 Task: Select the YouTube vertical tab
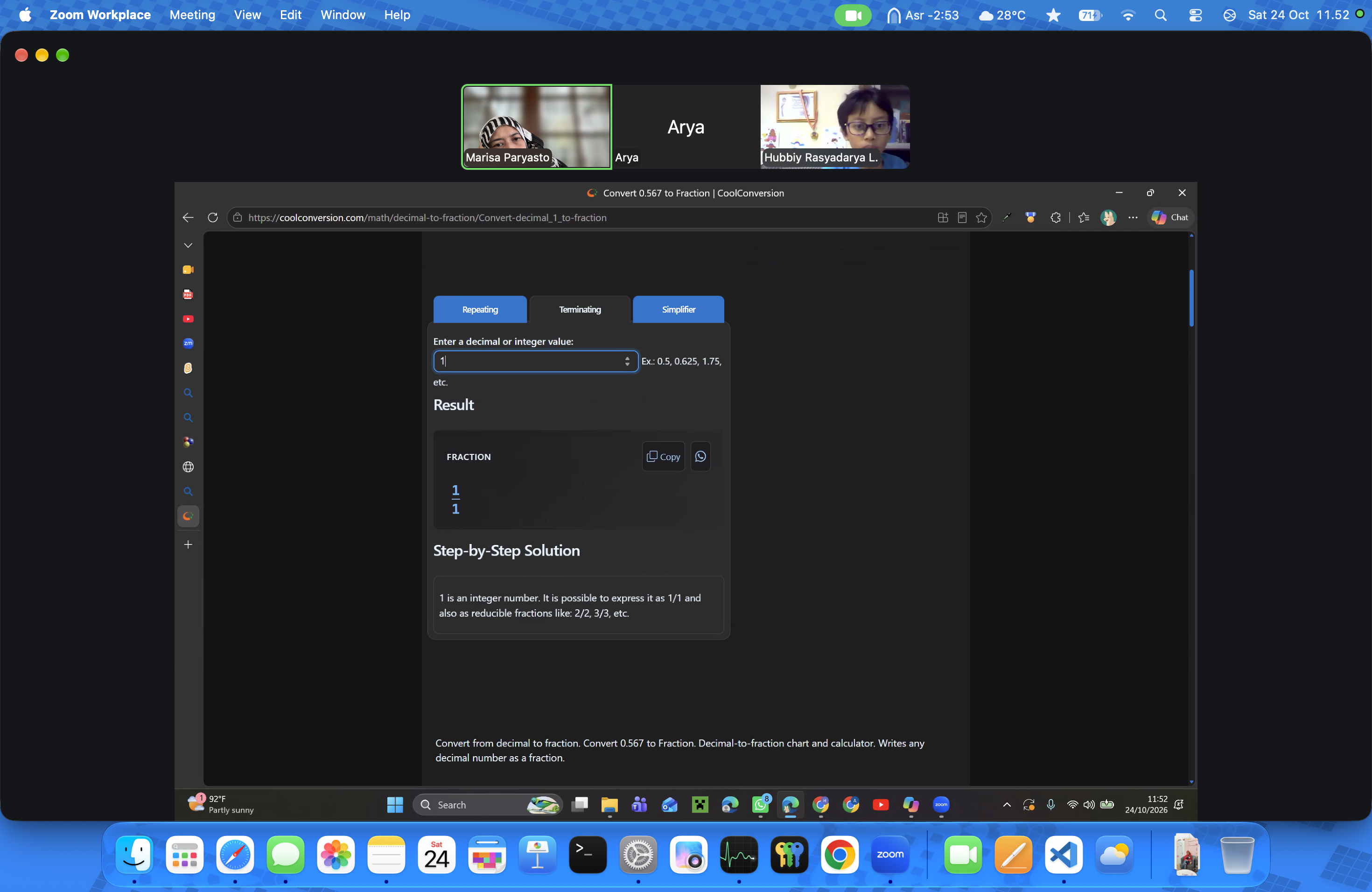[188, 319]
